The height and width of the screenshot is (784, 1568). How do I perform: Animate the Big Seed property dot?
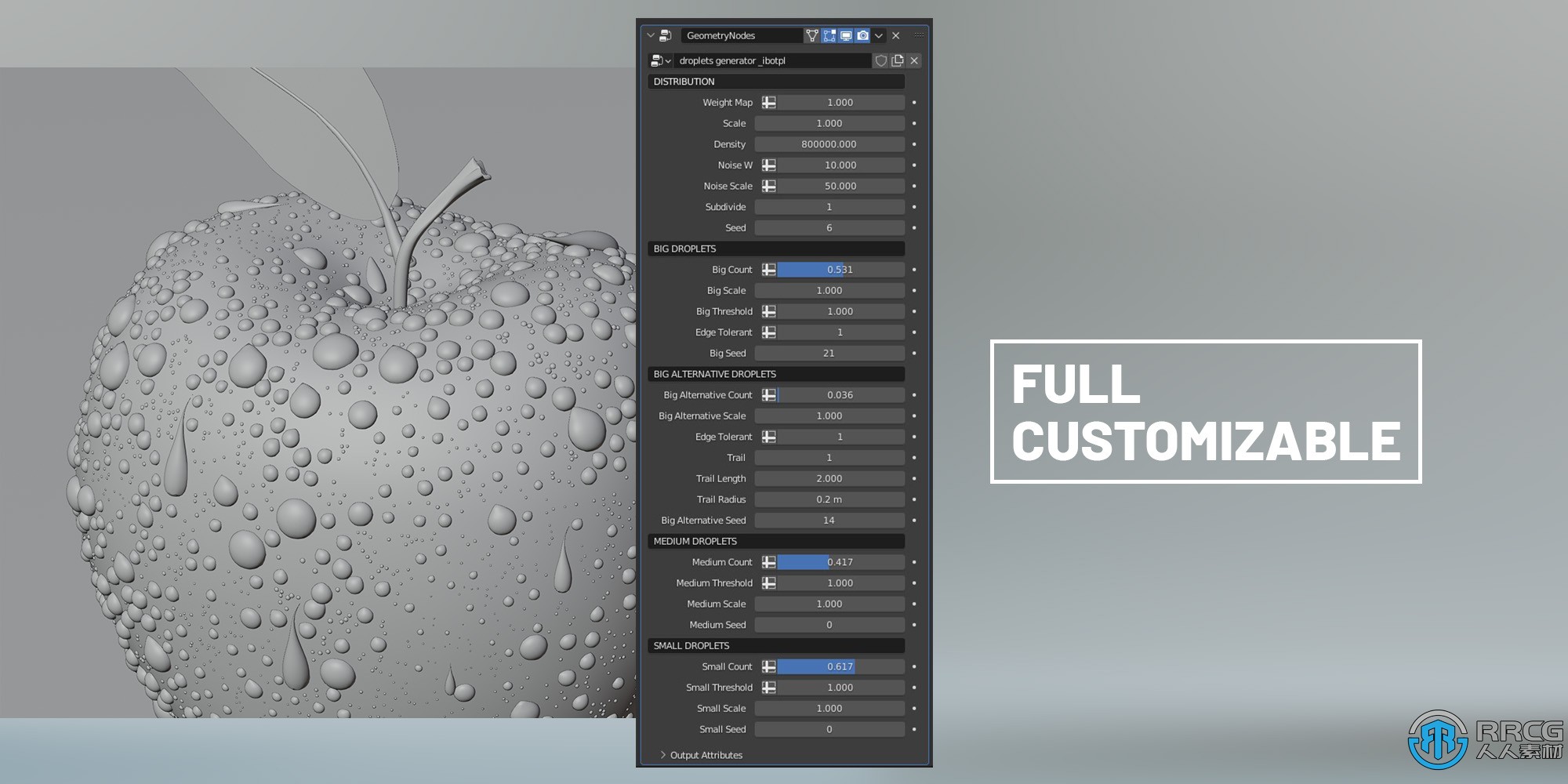point(914,354)
